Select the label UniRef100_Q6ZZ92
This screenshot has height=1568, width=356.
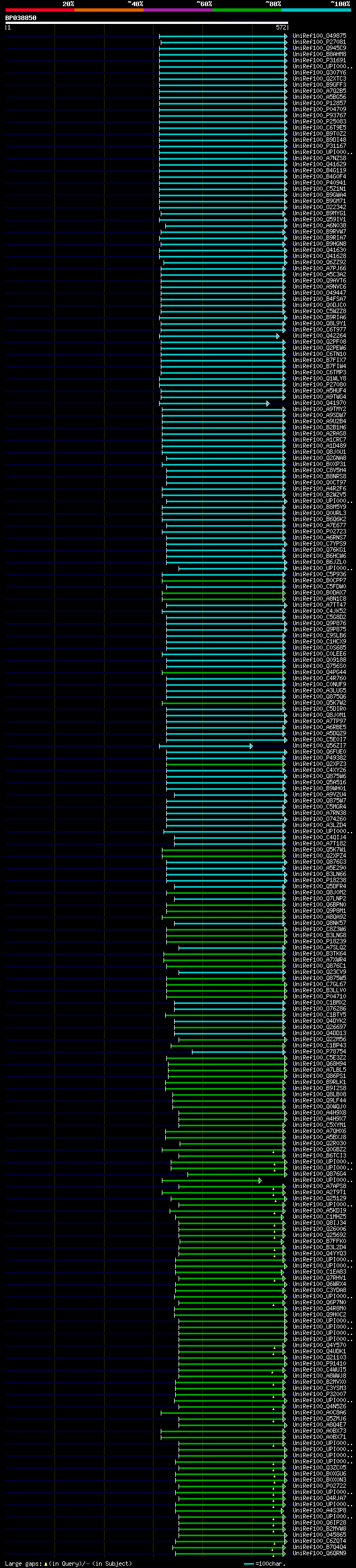tap(319, 263)
